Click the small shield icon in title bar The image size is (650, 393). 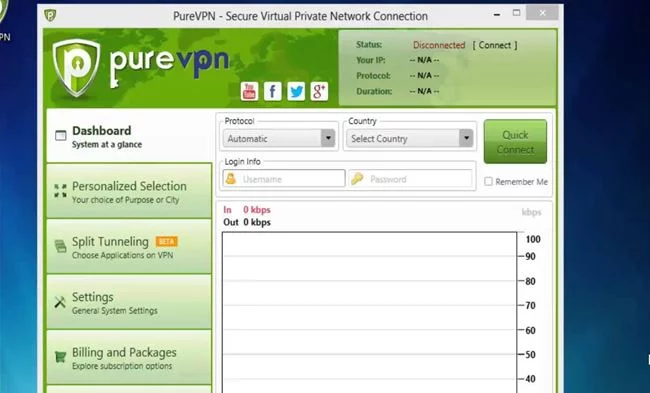[x=50, y=16]
